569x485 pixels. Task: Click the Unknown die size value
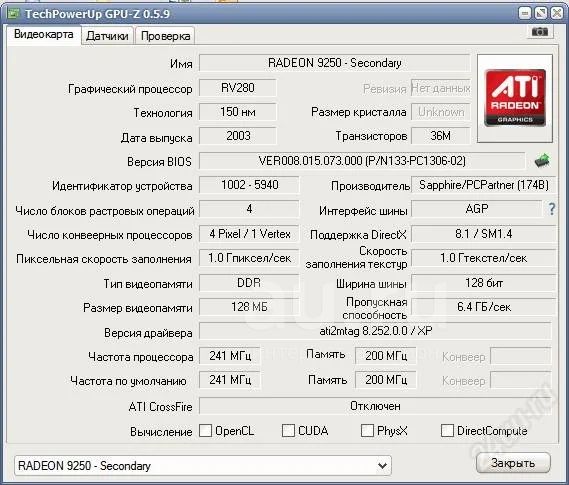[441, 112]
